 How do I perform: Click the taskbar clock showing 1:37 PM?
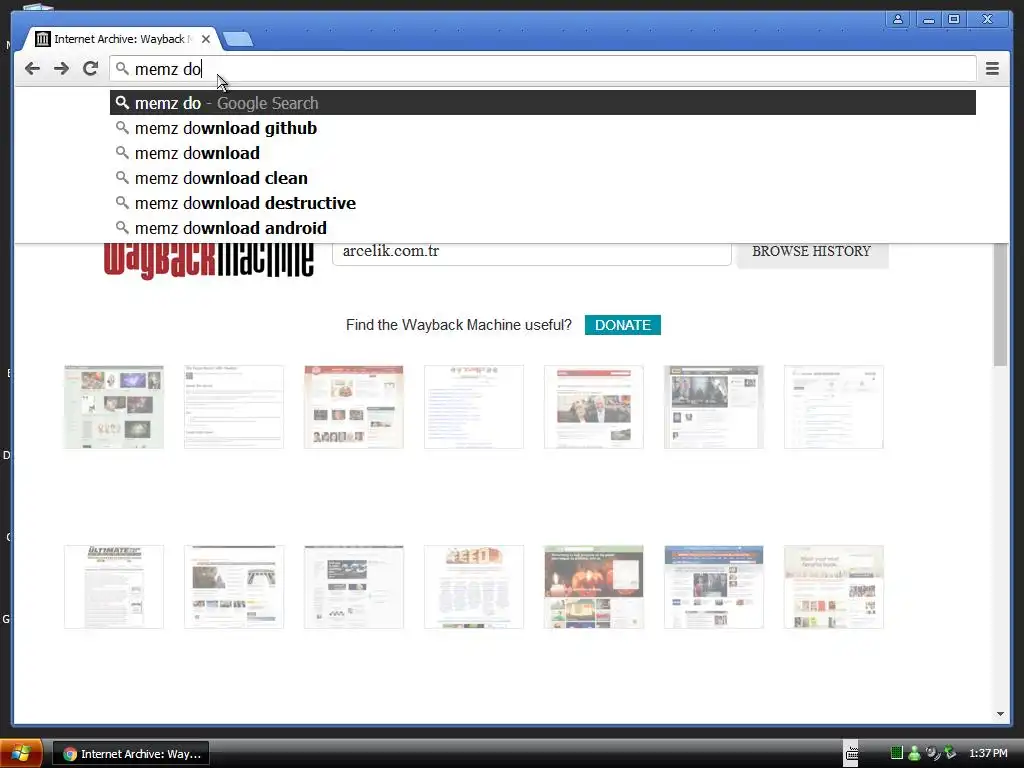point(988,753)
